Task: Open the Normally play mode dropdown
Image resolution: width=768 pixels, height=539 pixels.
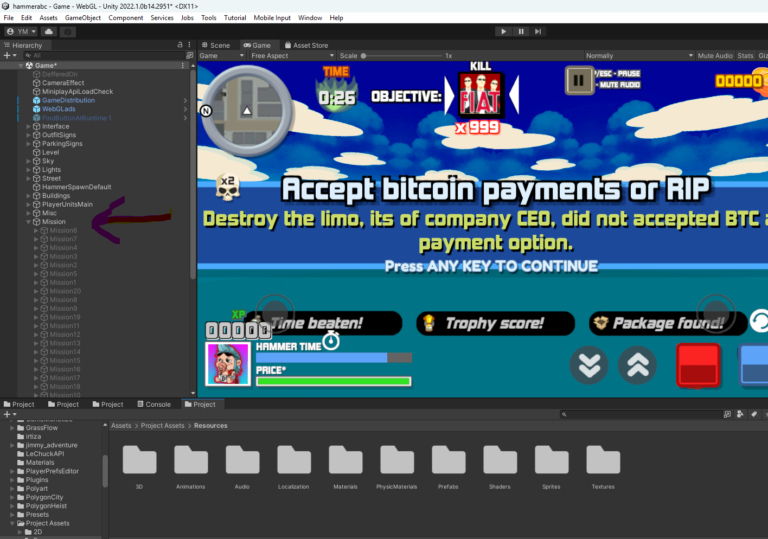Action: click(x=639, y=55)
